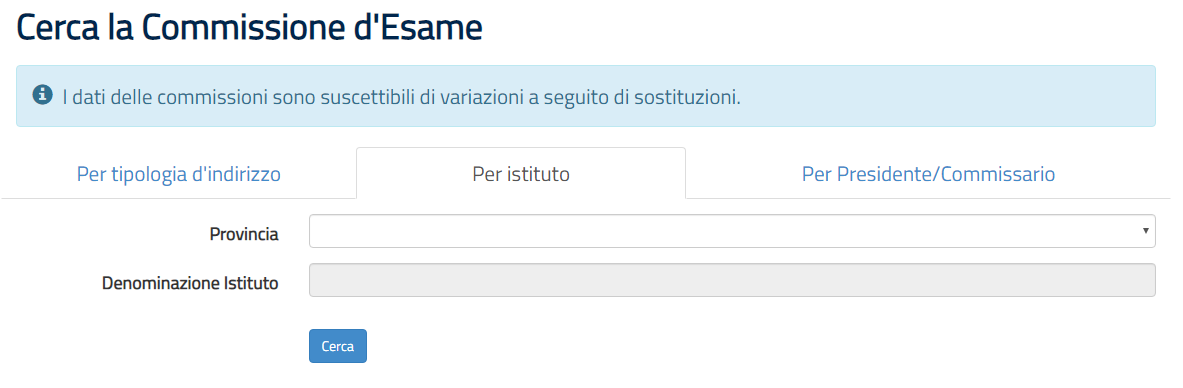Click the info icon in the blue alert
Viewport: 1183px width, 388px height.
(x=42, y=95)
